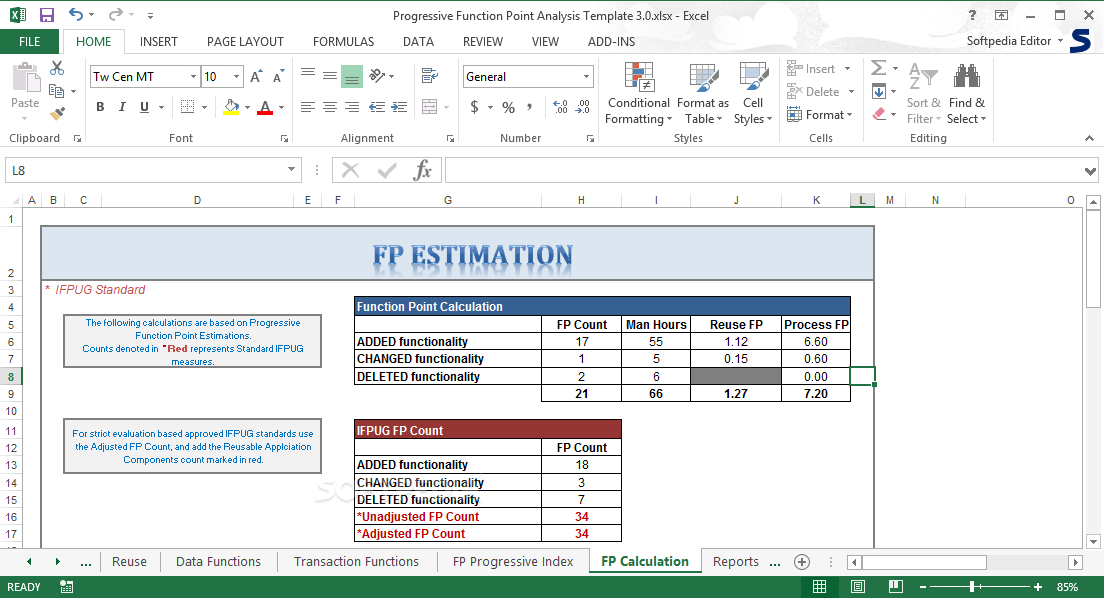Open the font size dropdown
The width and height of the screenshot is (1104, 598).
[x=237, y=77]
